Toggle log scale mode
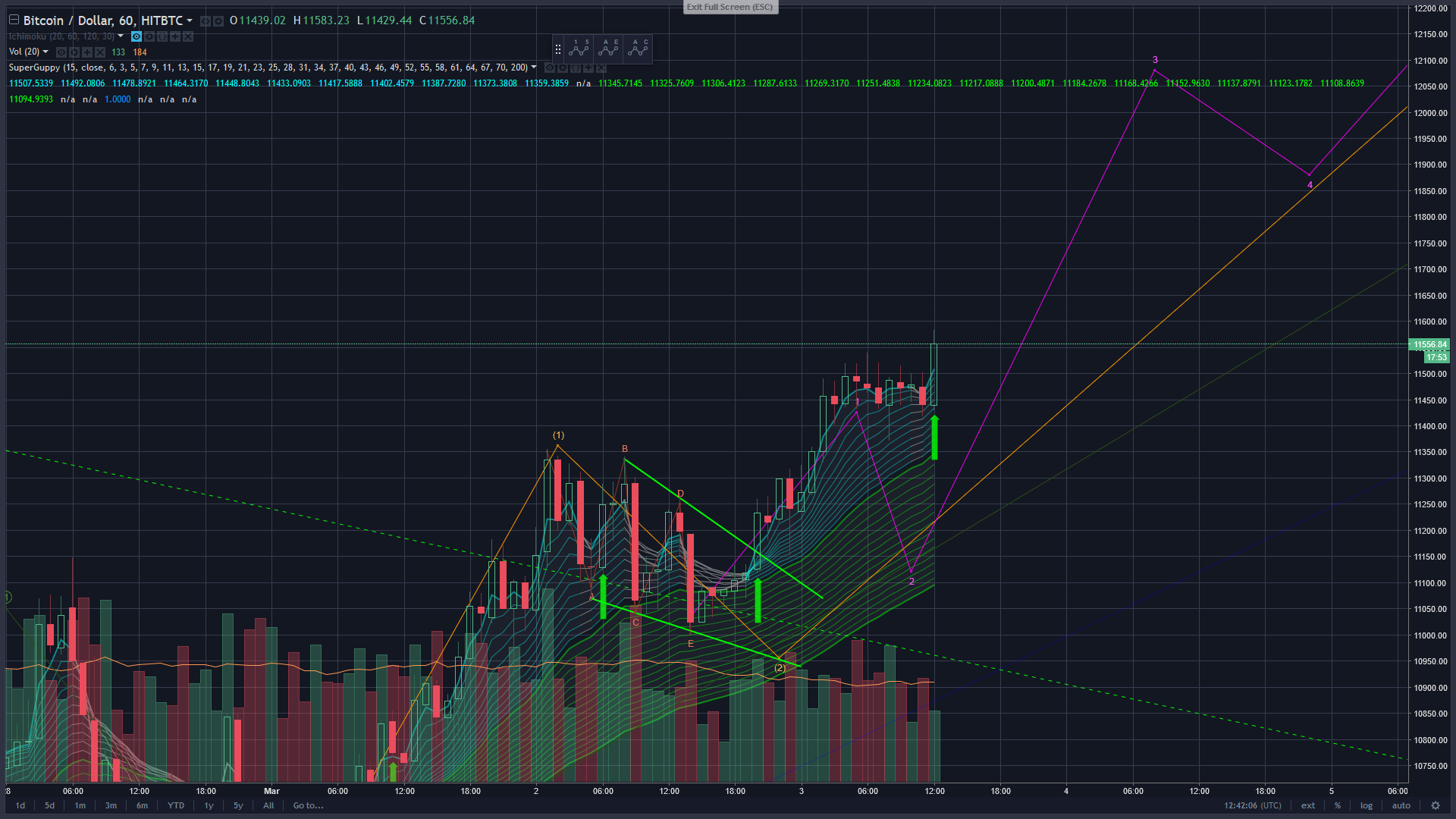Screen dimensions: 1456x819 click(1366, 805)
